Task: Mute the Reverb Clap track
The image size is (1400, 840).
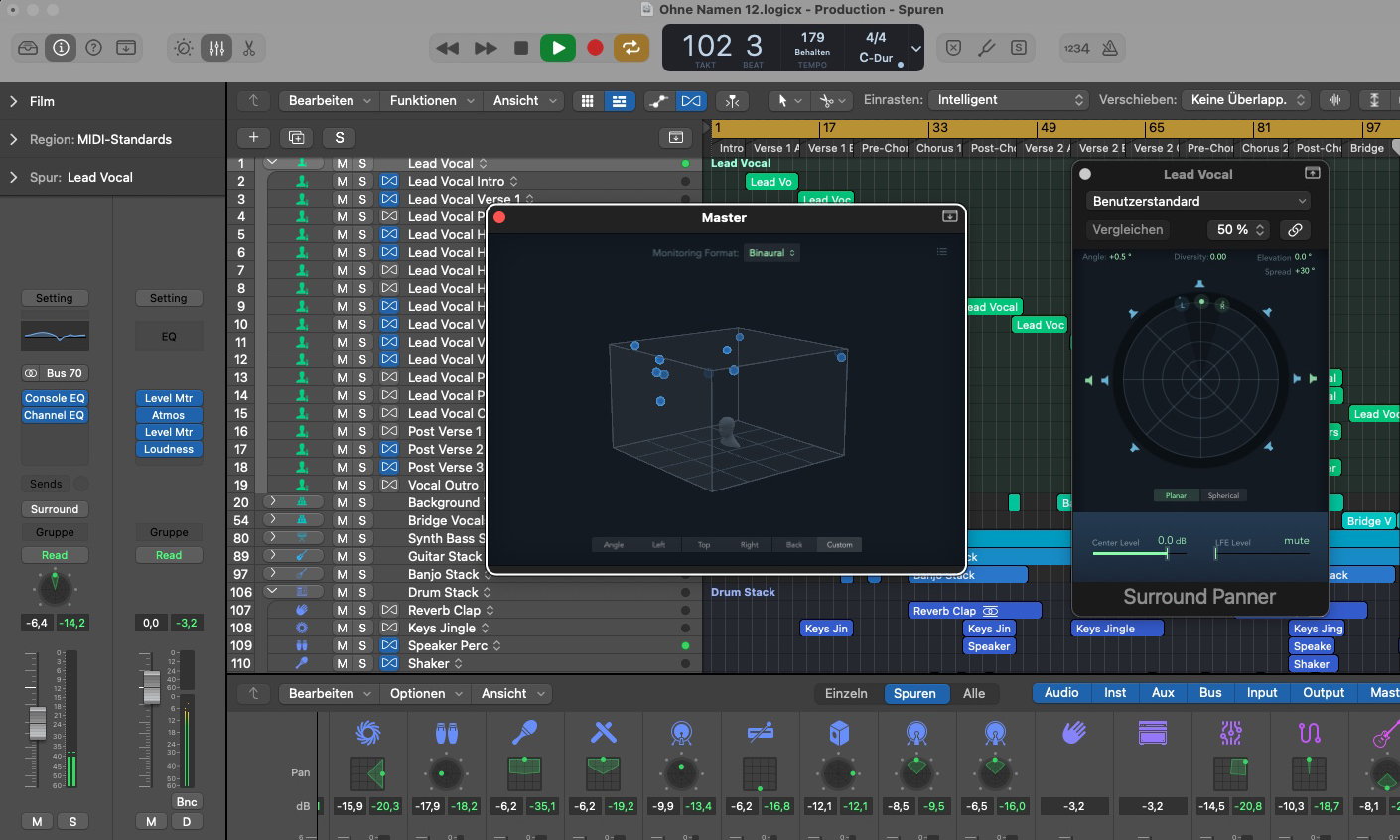Action: point(342,611)
